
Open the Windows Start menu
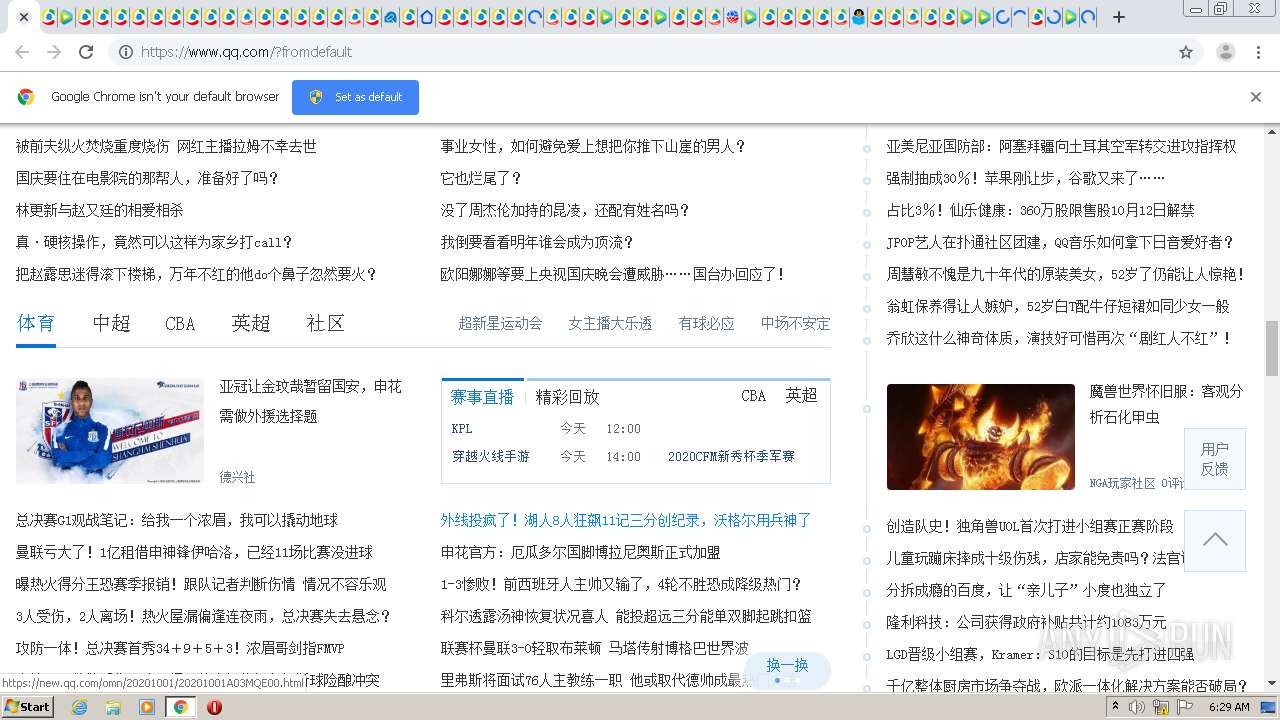click(x=28, y=706)
